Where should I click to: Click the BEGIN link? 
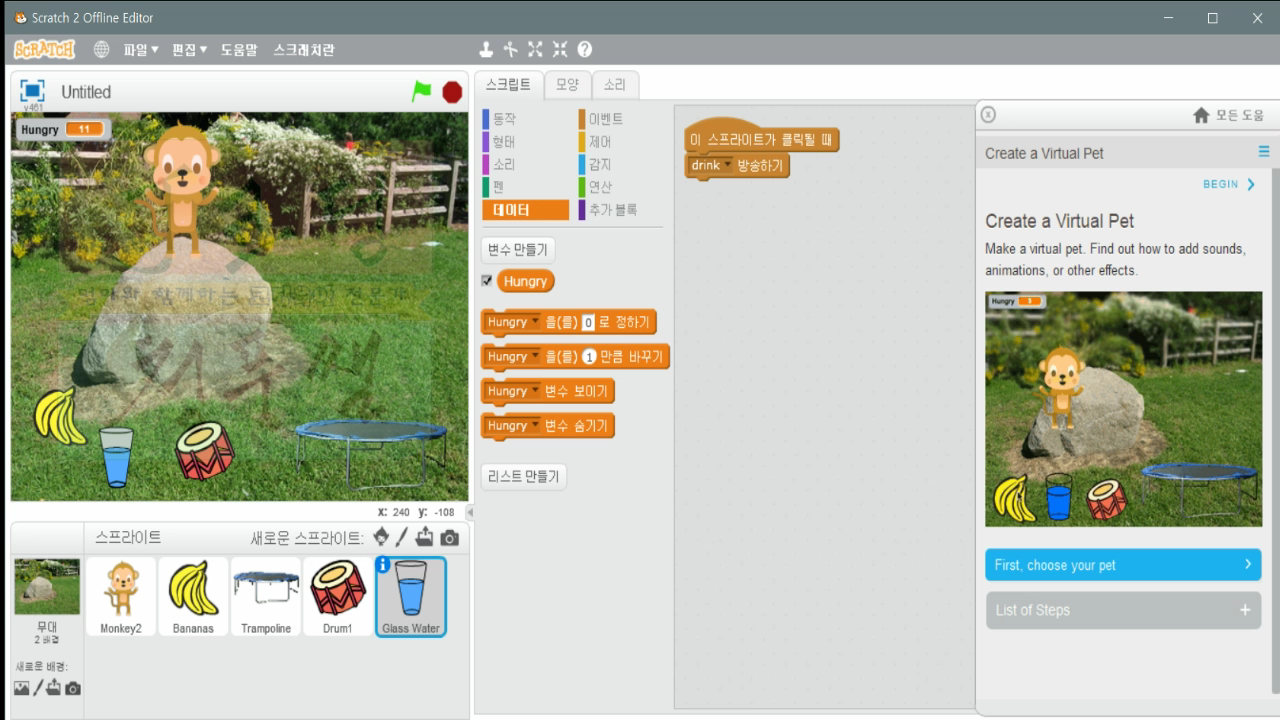coord(1229,184)
